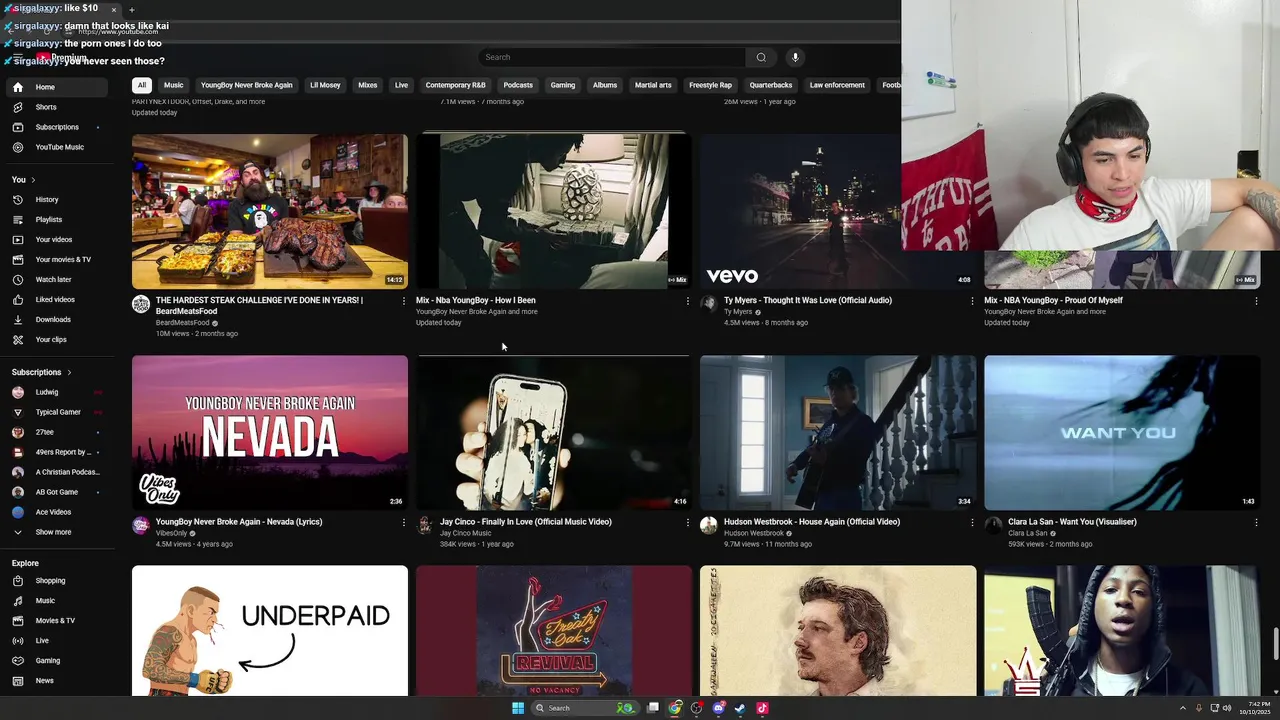Open Mix - NBA YoungBoy Proud Of Myself title
Screen dimensions: 1280x720
click(x=1053, y=300)
